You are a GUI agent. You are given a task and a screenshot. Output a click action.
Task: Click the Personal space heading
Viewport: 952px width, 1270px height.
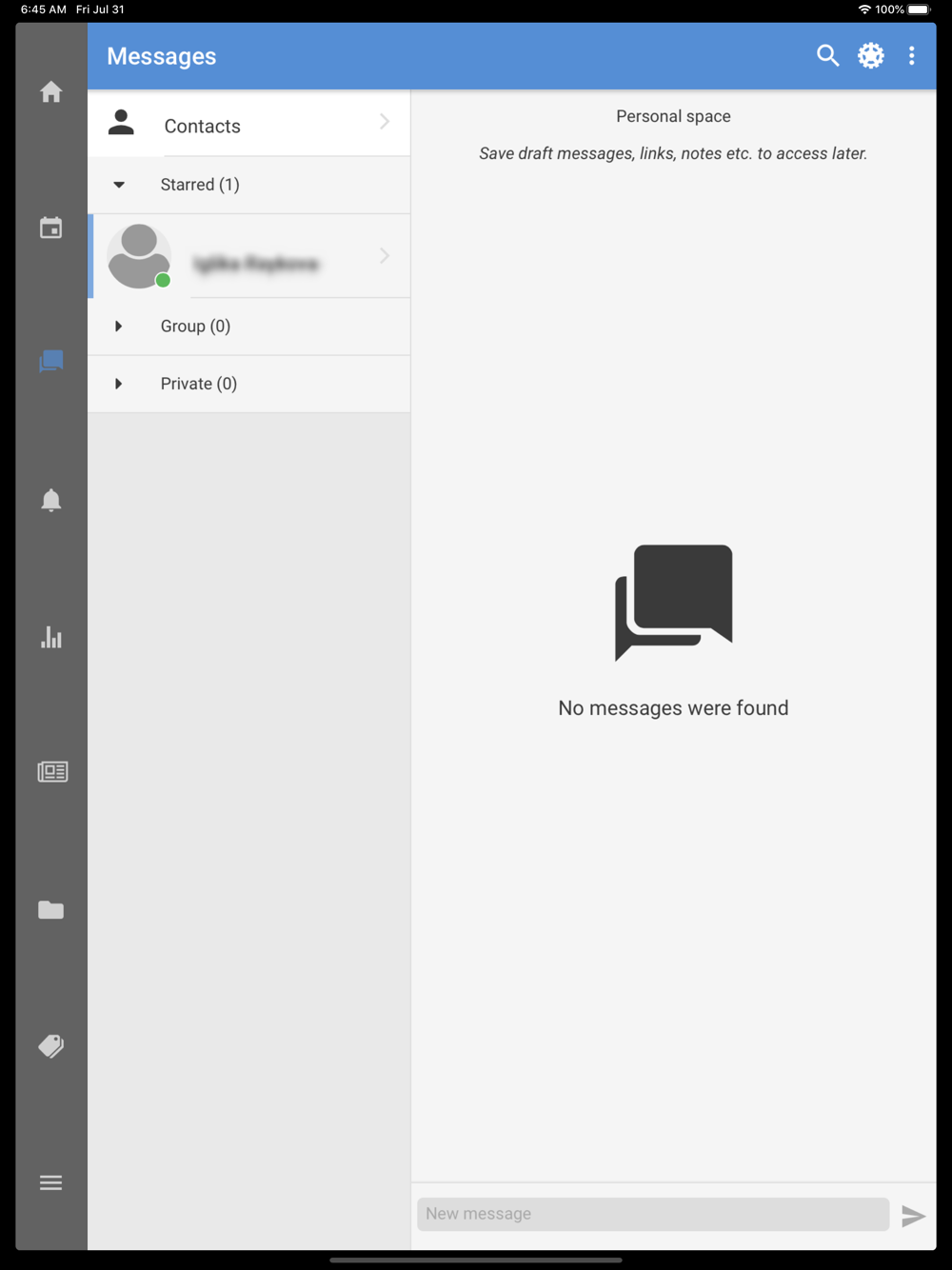click(673, 116)
